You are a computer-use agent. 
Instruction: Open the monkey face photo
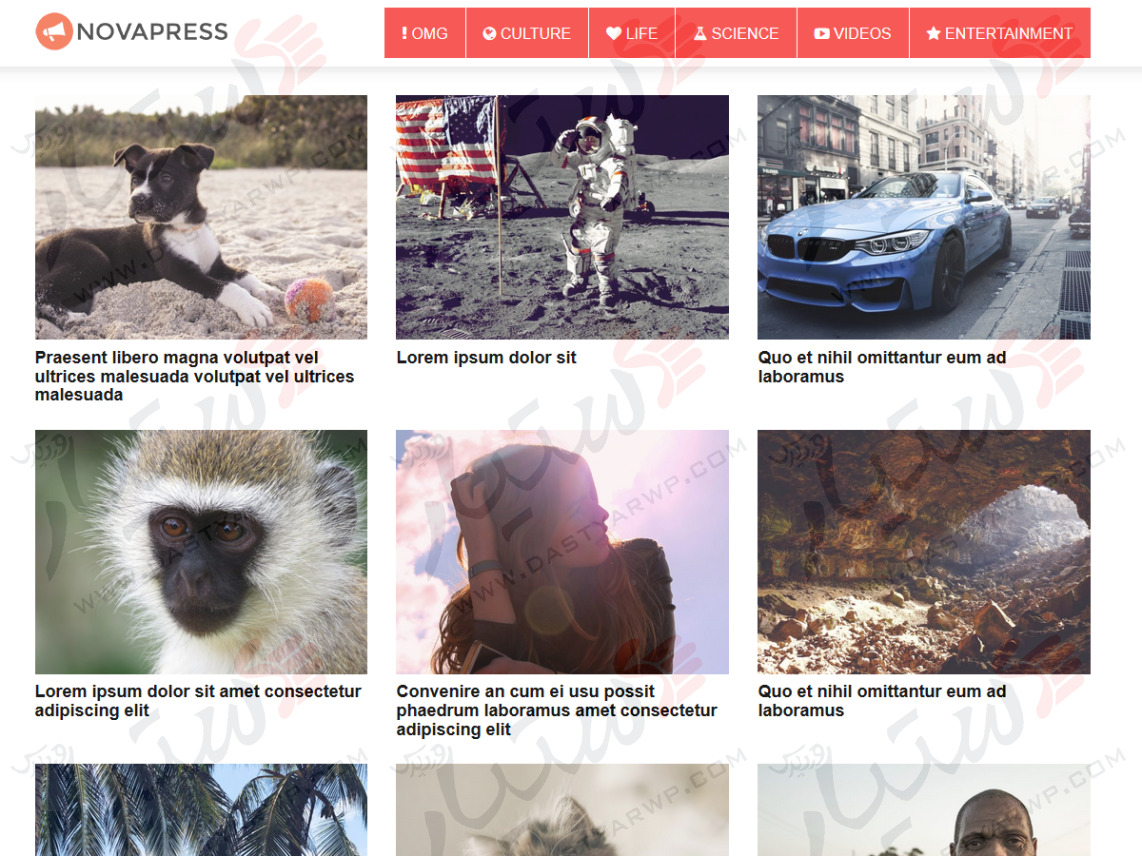point(201,551)
